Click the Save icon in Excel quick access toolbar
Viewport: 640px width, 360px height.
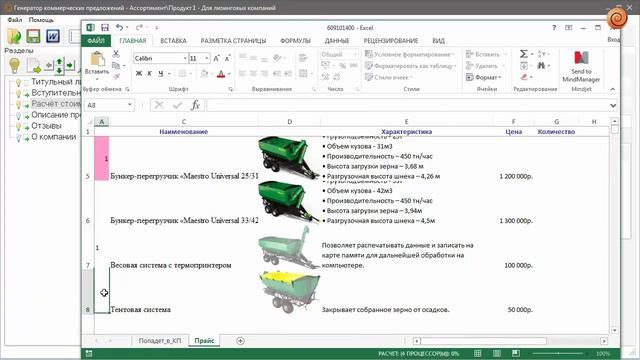(105, 27)
